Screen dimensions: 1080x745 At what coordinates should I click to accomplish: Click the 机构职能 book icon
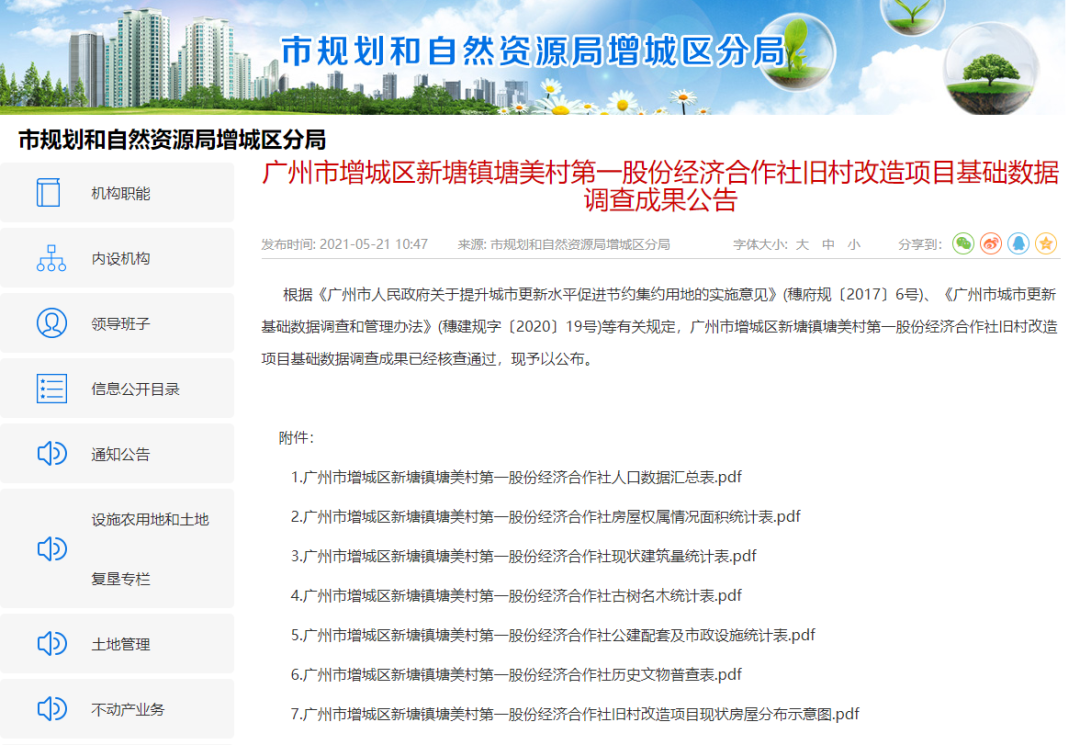point(48,193)
